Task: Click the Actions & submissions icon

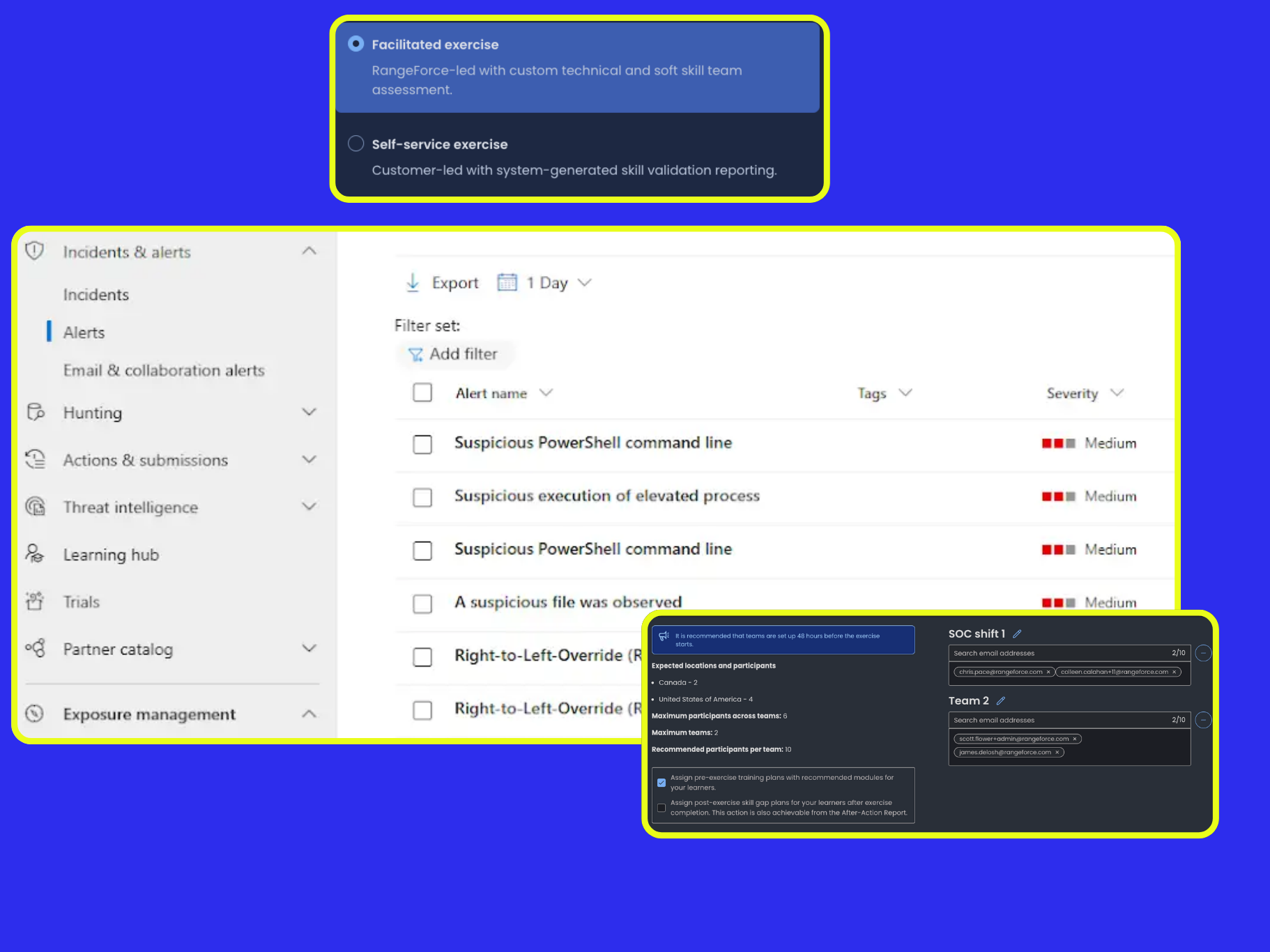Action: tap(35, 459)
